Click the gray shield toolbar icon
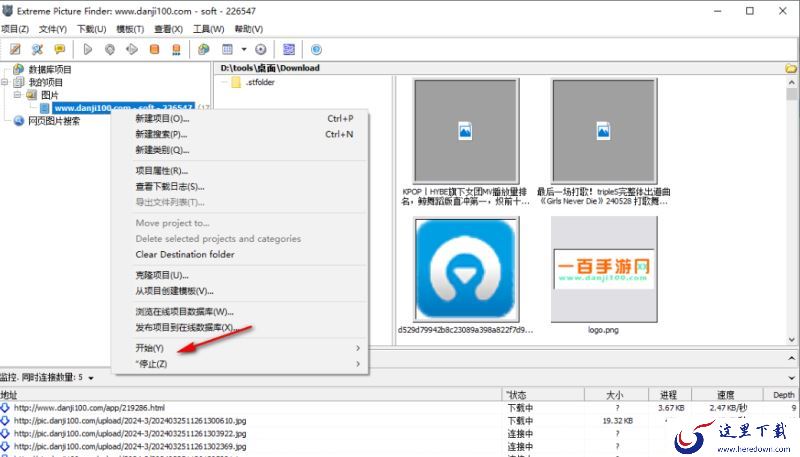Viewport: 800px width, 457px height. tap(110, 49)
